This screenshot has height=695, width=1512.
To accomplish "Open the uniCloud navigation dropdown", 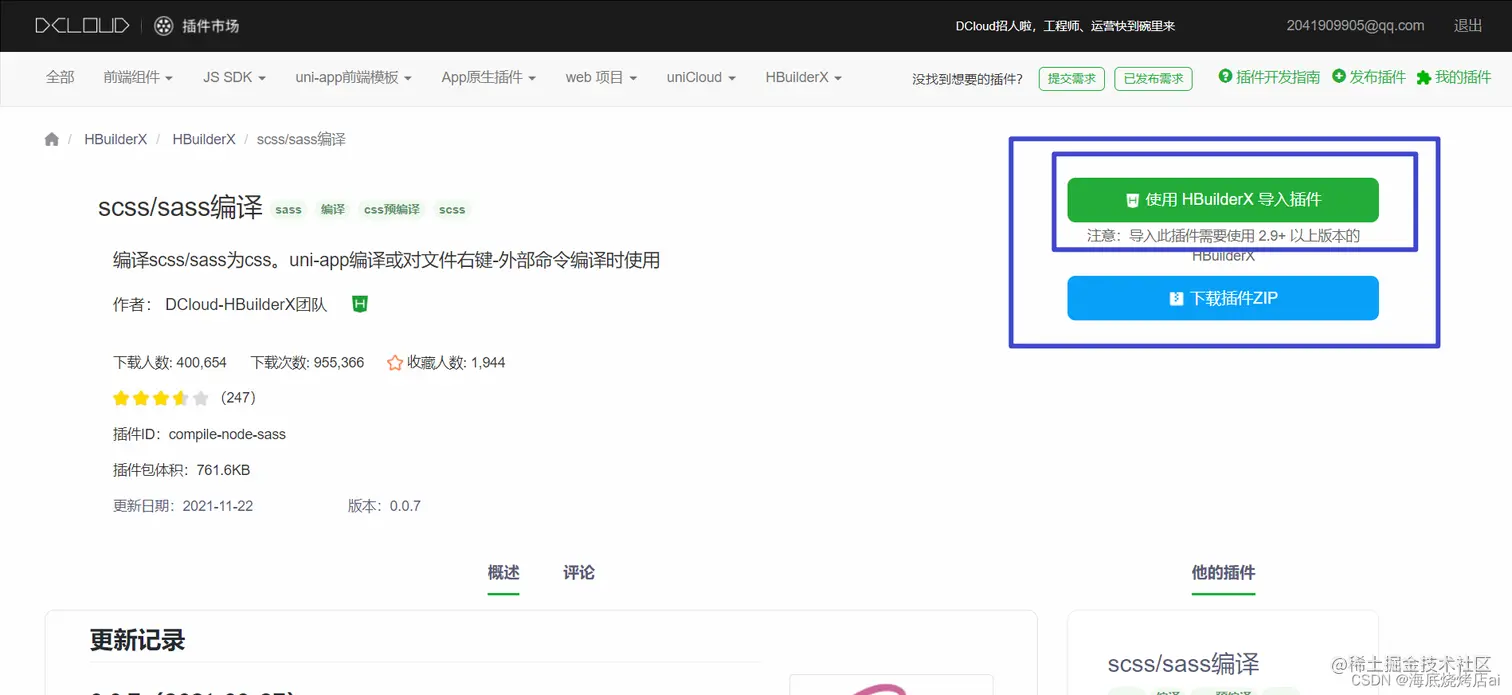I will tap(700, 76).
